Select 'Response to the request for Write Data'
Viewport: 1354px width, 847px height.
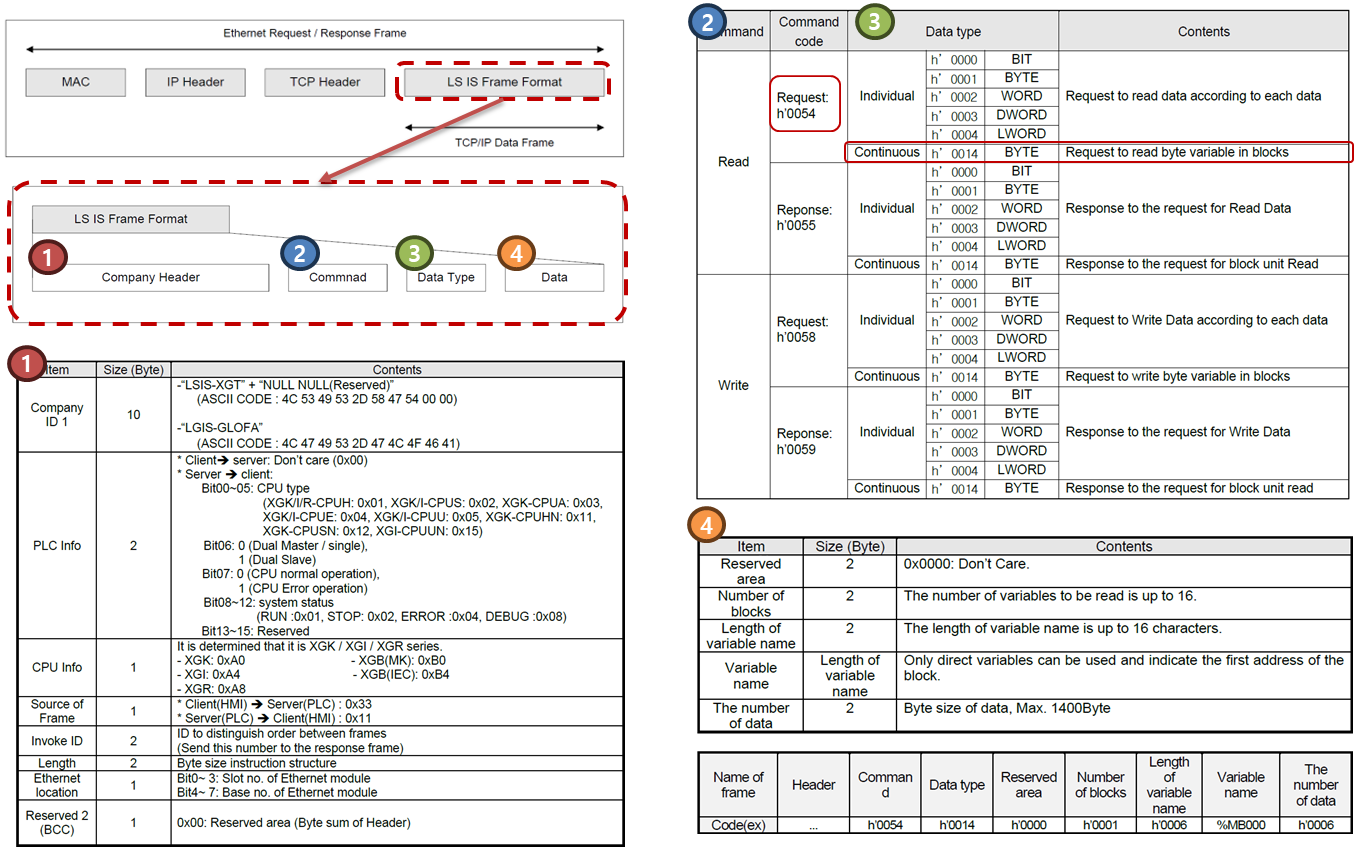[x=1178, y=432]
